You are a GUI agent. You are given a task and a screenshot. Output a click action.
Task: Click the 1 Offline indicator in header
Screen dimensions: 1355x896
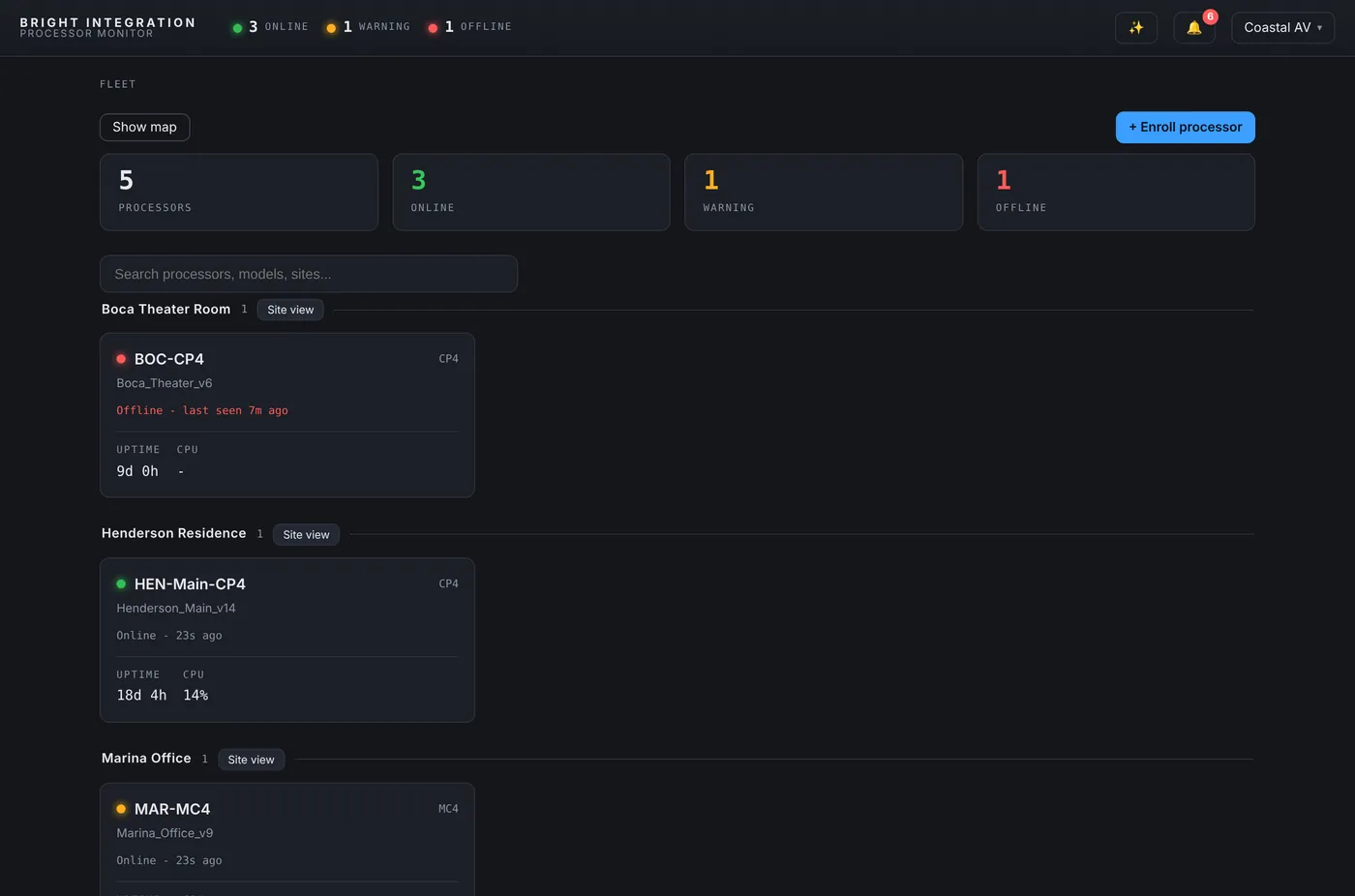click(469, 27)
